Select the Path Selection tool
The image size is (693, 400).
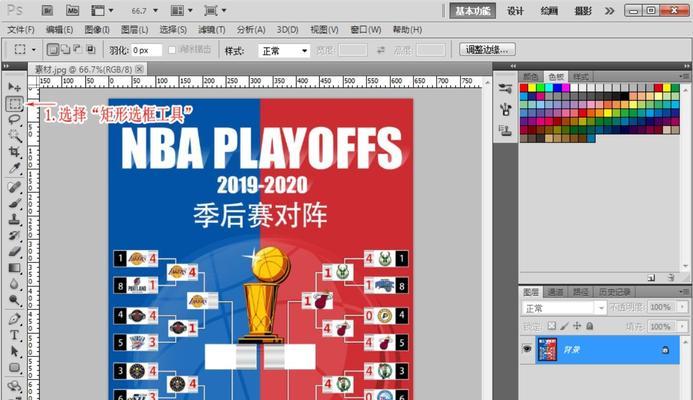(x=14, y=351)
